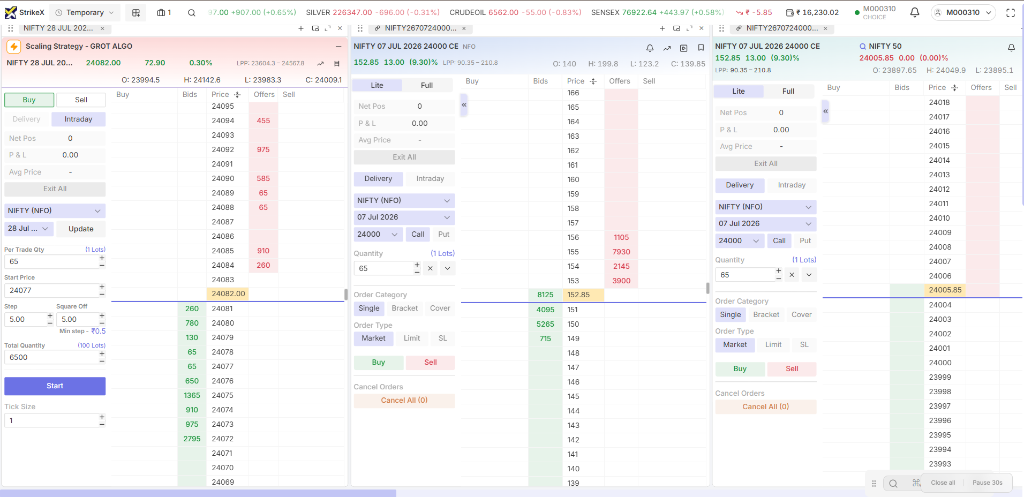
Task: Click the StrikeX logo
Action: coord(25,12)
